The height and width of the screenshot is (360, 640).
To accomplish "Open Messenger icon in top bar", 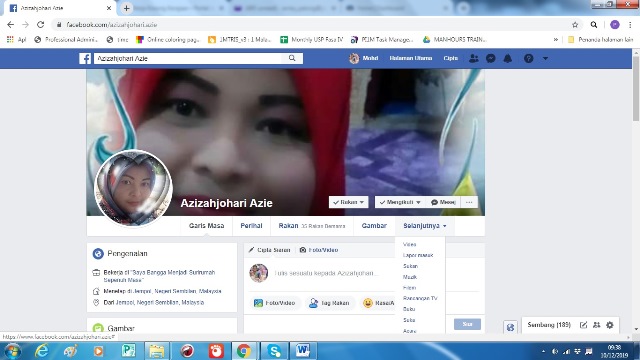I will tap(491, 58).
